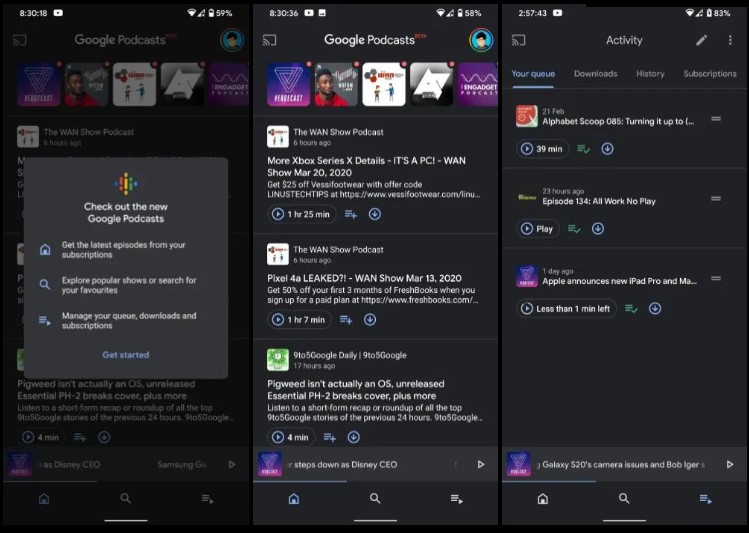Download the Pixel 4a LEAKED episode

[x=370, y=320]
